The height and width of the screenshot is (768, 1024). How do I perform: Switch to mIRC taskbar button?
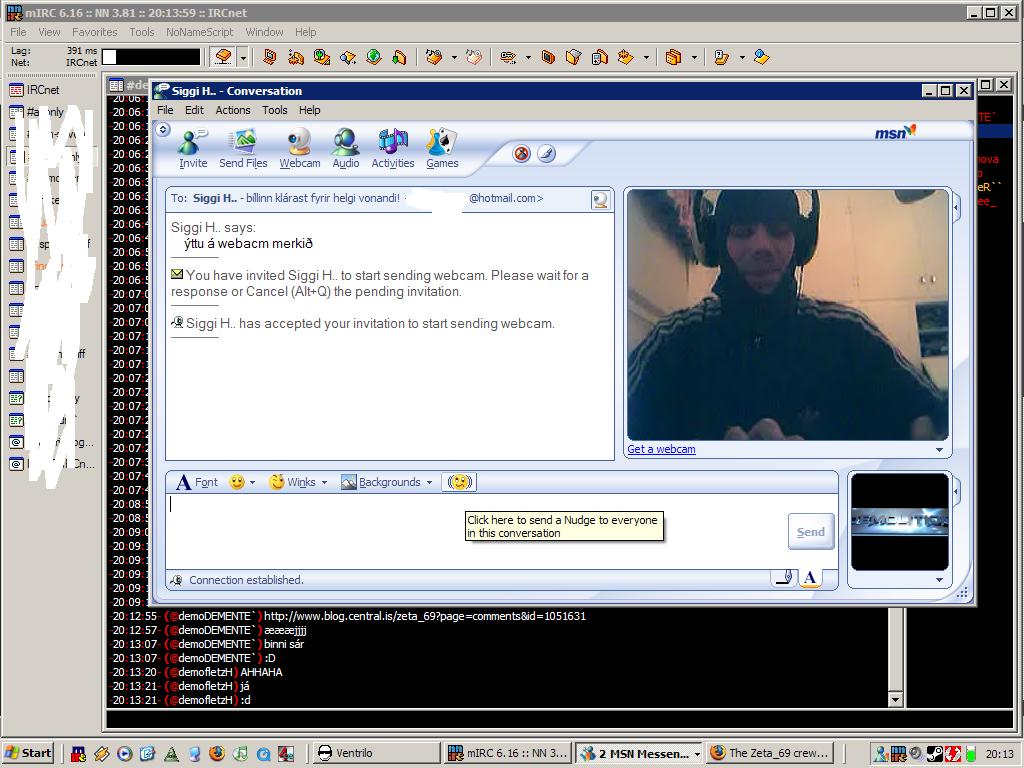[x=509, y=753]
